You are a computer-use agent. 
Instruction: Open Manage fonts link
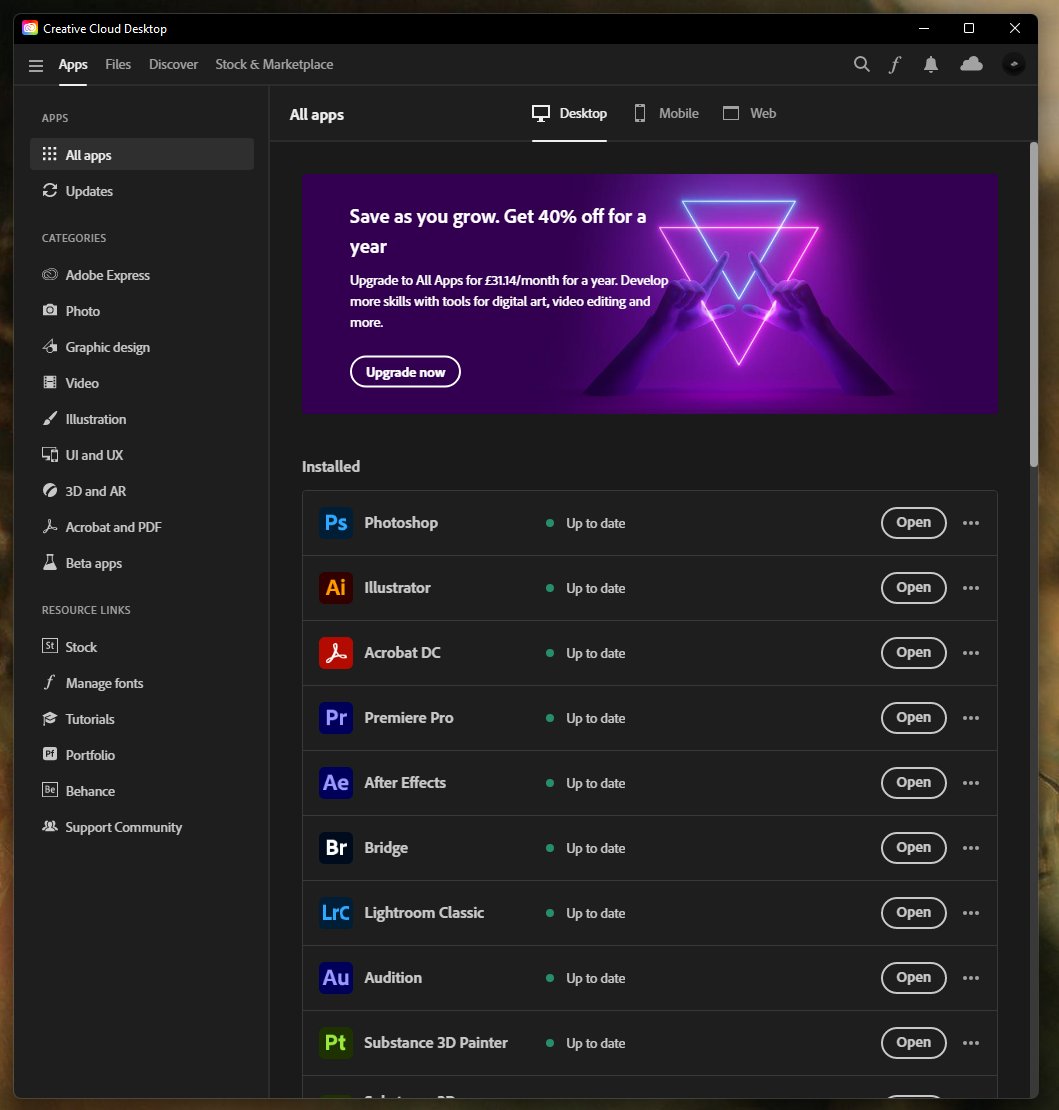[142, 683]
